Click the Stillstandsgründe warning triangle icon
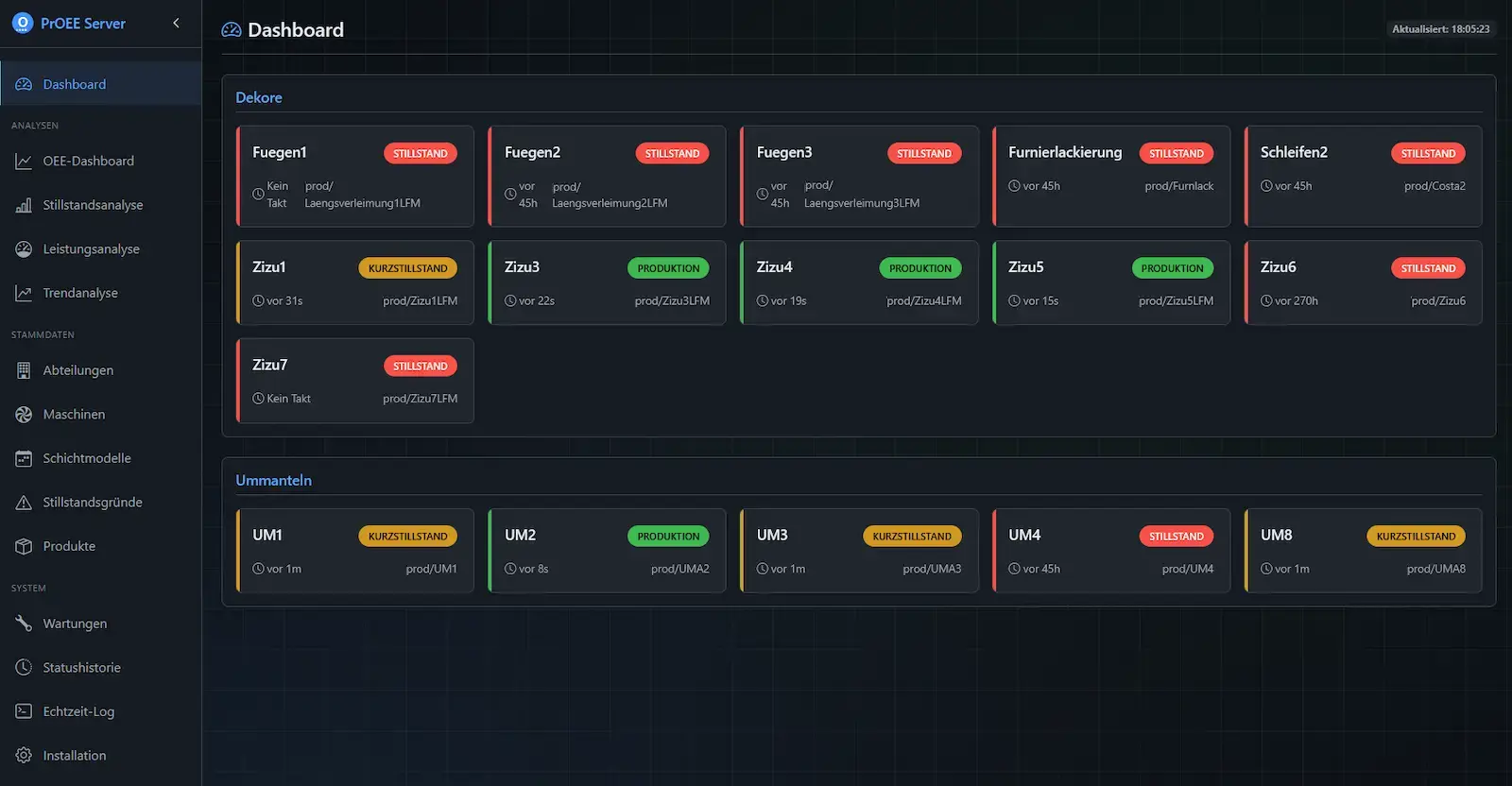Screen dimensions: 1512x786 [24, 502]
